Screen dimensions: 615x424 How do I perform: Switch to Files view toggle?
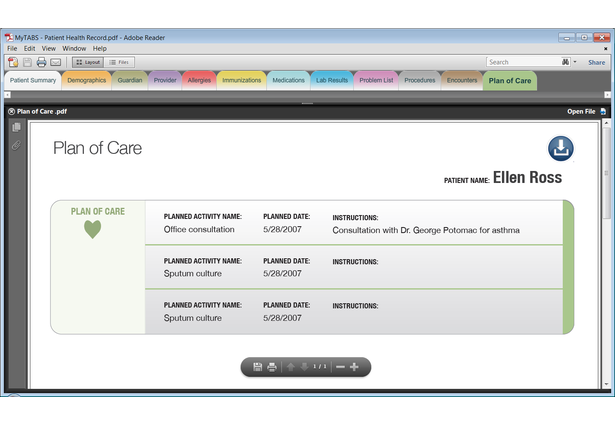pos(119,62)
